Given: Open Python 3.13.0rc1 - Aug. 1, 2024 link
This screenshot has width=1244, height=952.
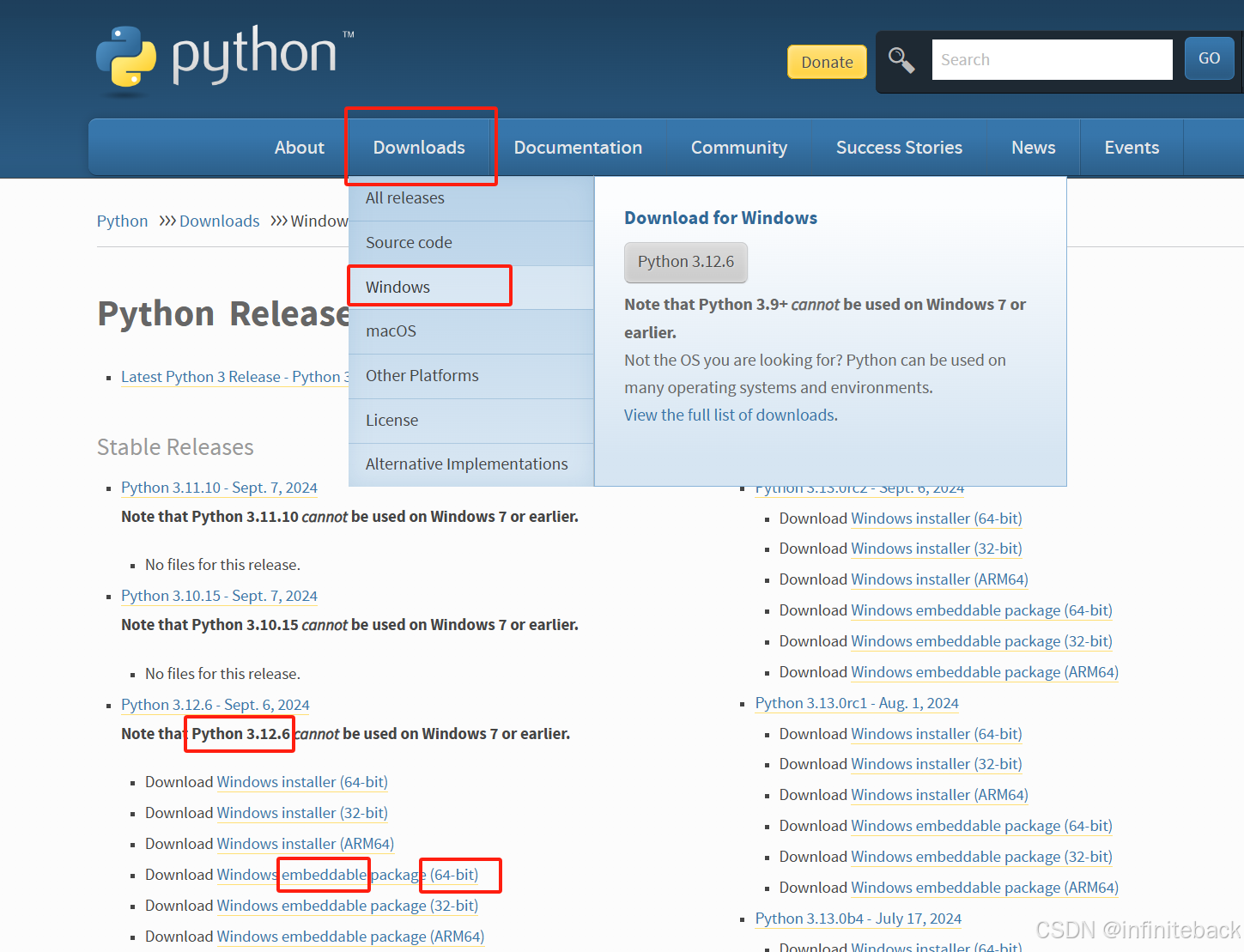Looking at the screenshot, I should [x=857, y=703].
